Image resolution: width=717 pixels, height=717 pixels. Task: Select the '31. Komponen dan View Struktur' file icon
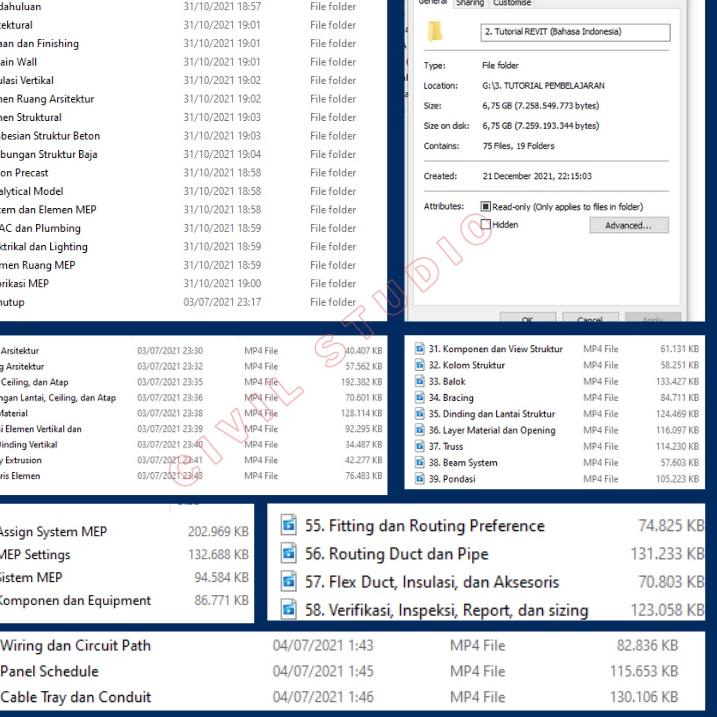(420, 349)
